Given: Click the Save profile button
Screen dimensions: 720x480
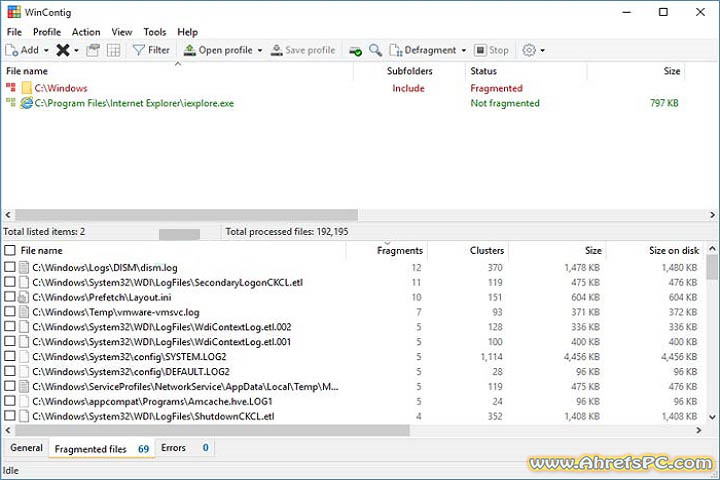Looking at the screenshot, I should coord(303,50).
